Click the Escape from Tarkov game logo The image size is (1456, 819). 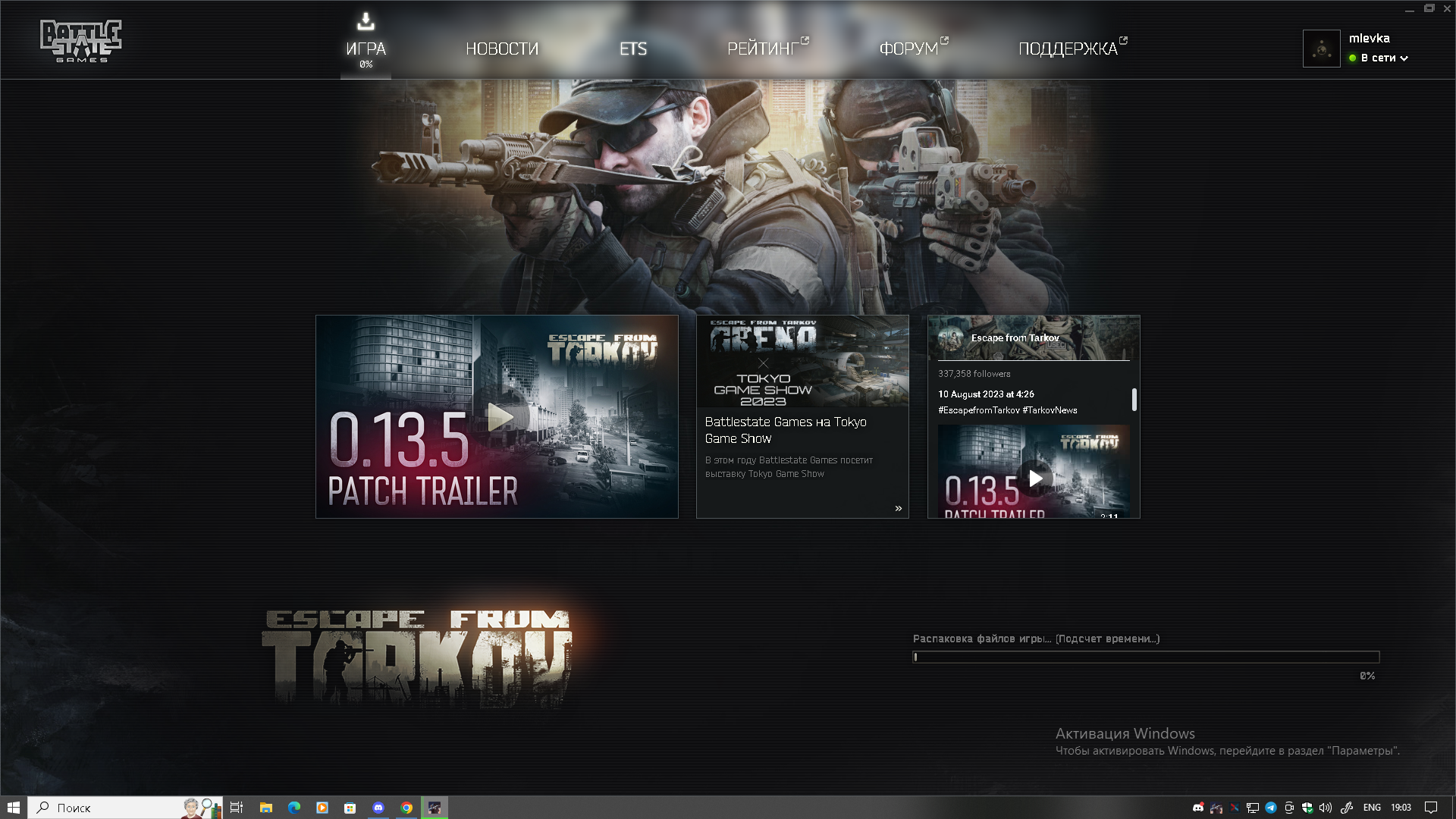pos(417,657)
